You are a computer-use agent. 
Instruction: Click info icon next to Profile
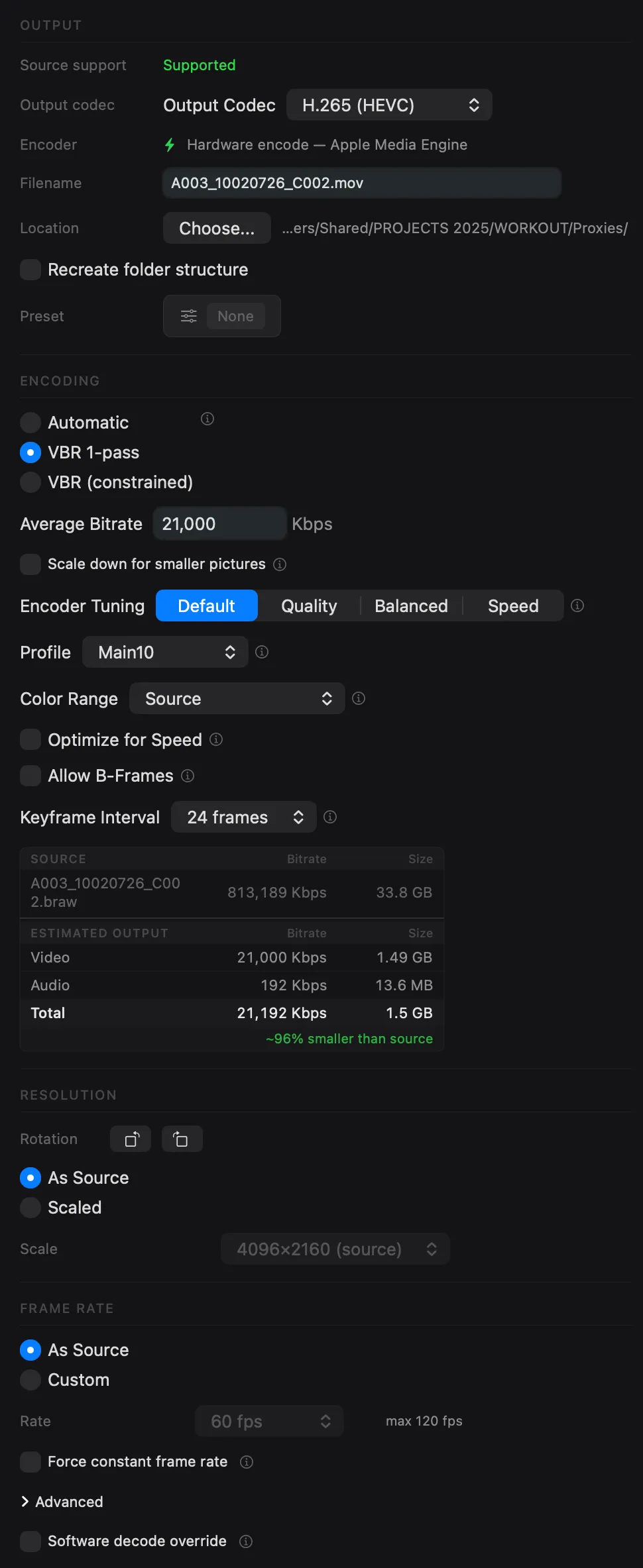tap(262, 652)
